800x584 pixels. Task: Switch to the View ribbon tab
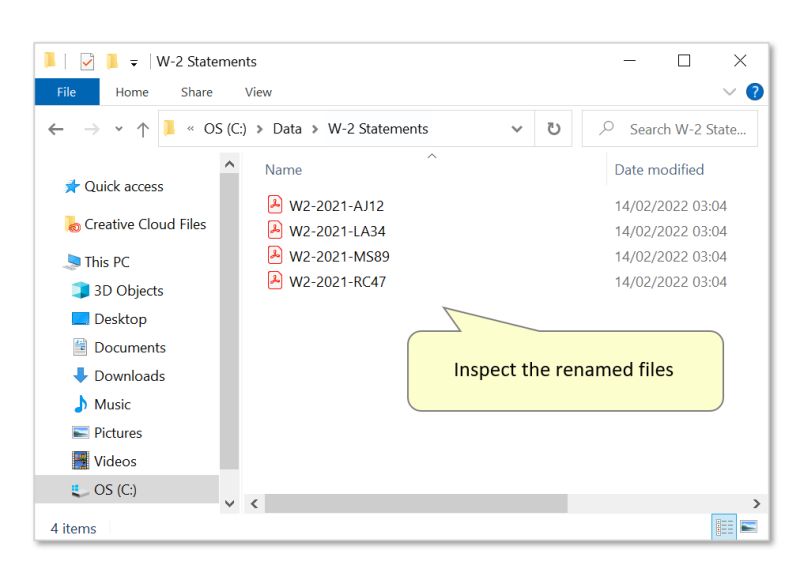pyautogui.click(x=258, y=92)
